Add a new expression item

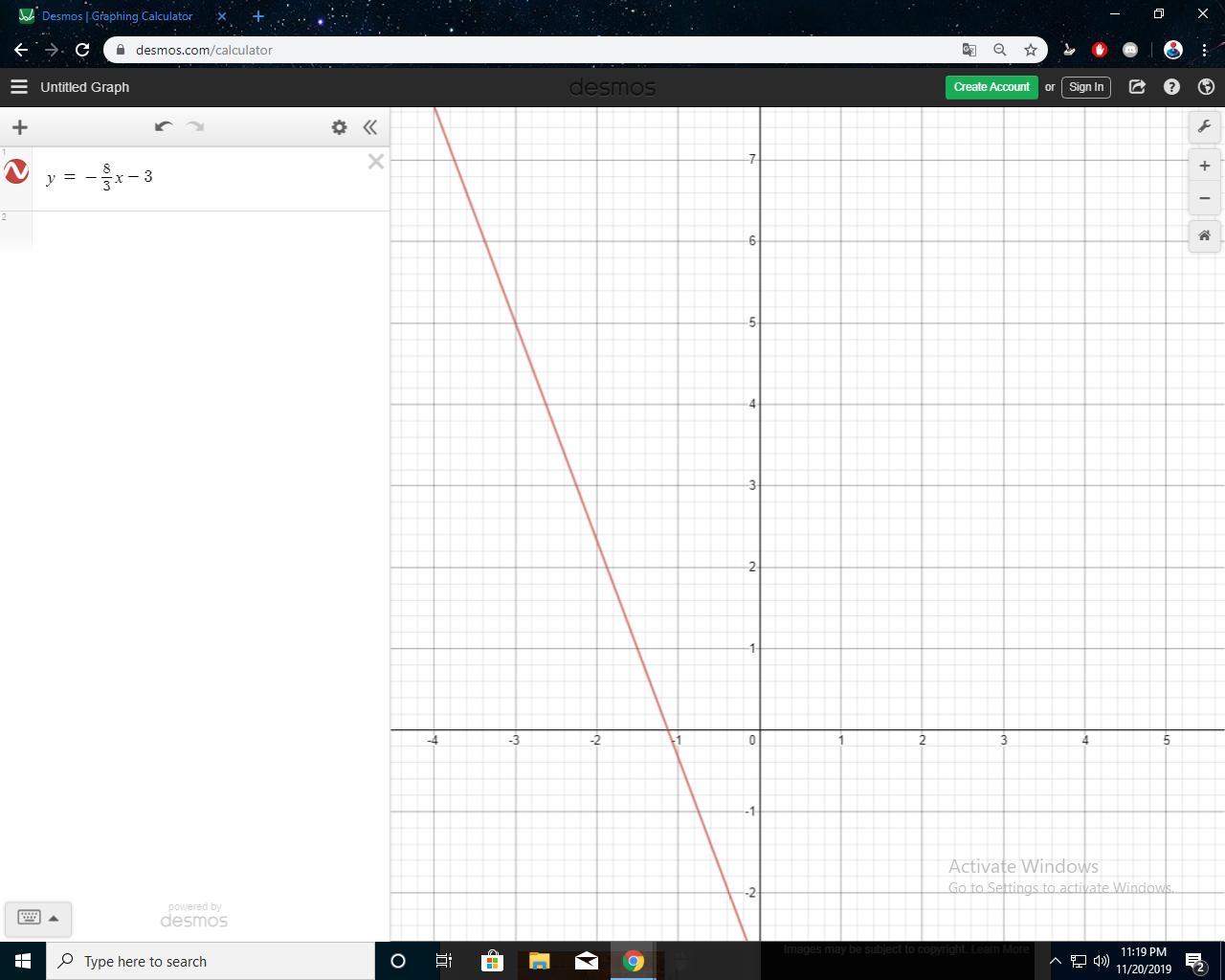(x=20, y=127)
